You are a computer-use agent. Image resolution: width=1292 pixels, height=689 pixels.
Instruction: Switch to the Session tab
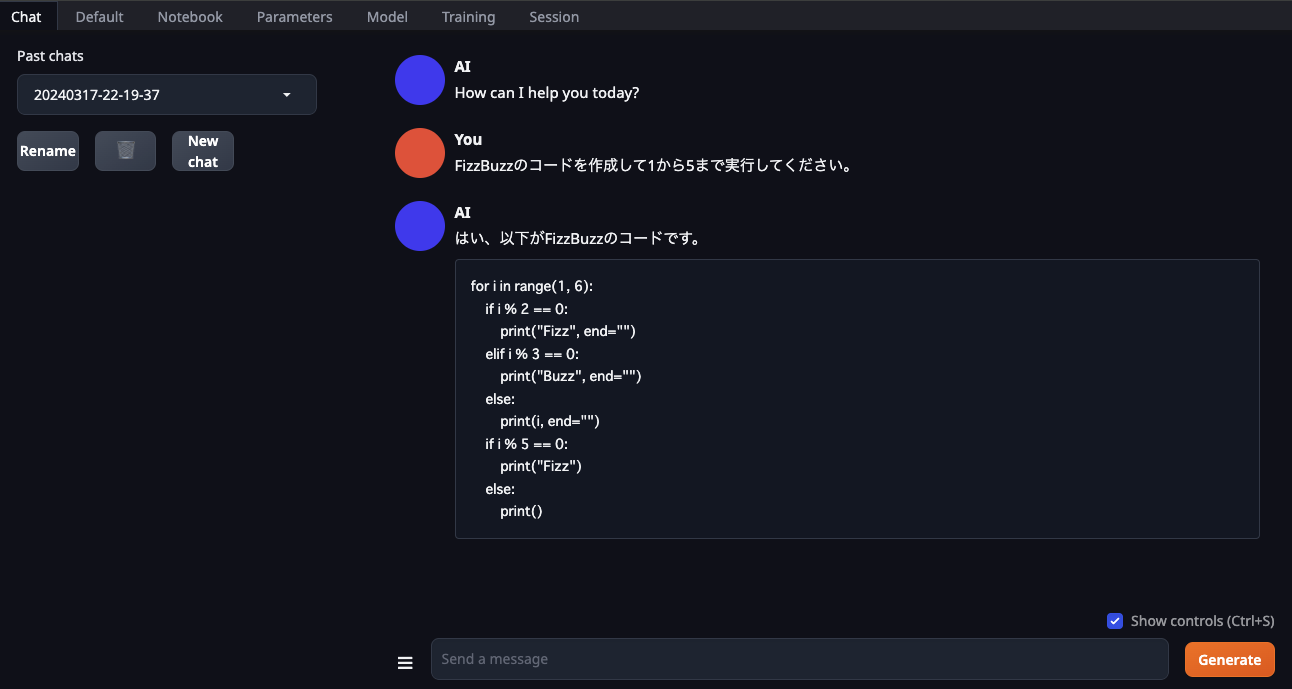(x=554, y=16)
